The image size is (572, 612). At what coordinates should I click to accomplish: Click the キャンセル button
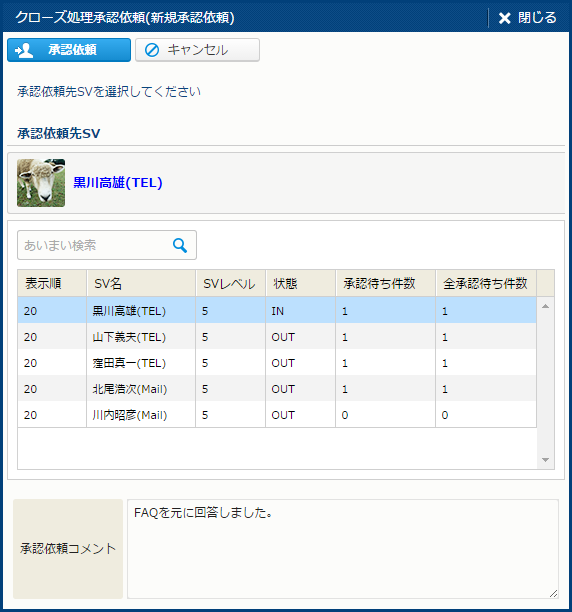197,50
